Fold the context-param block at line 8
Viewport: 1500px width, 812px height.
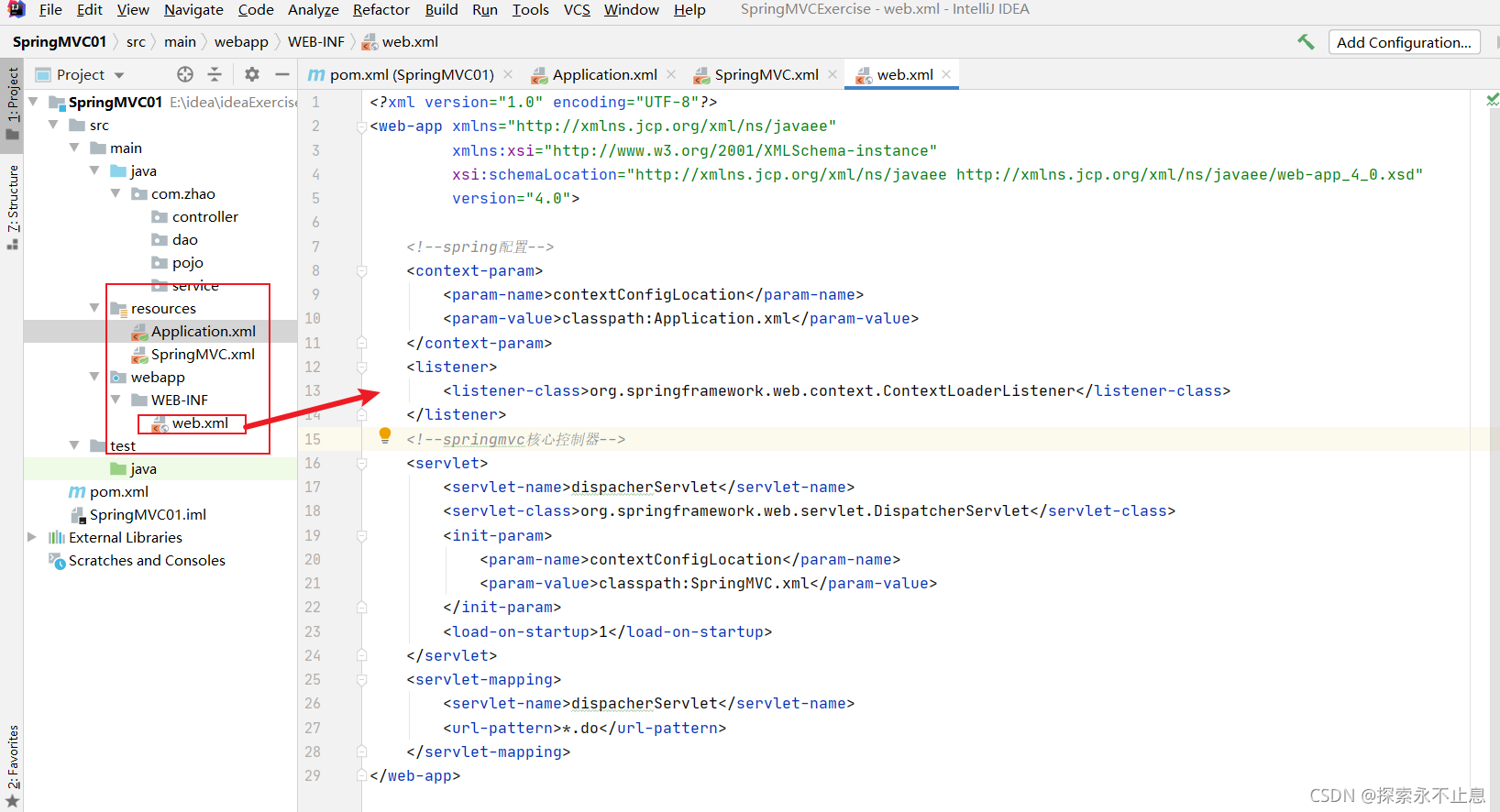click(x=362, y=271)
